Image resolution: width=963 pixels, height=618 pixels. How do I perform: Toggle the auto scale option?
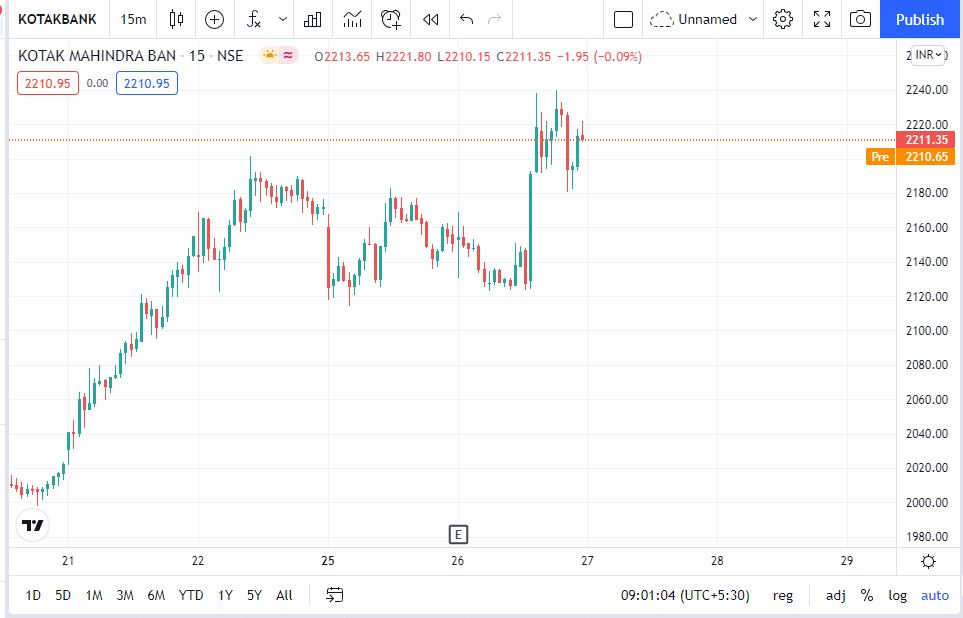coord(935,595)
